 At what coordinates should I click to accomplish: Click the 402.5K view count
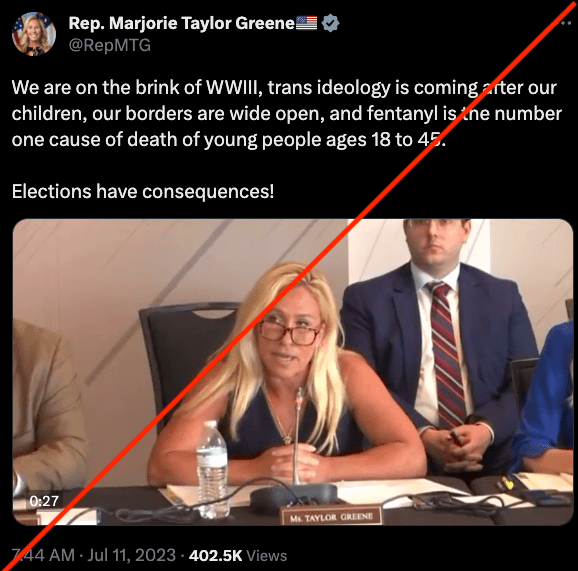pos(215,556)
